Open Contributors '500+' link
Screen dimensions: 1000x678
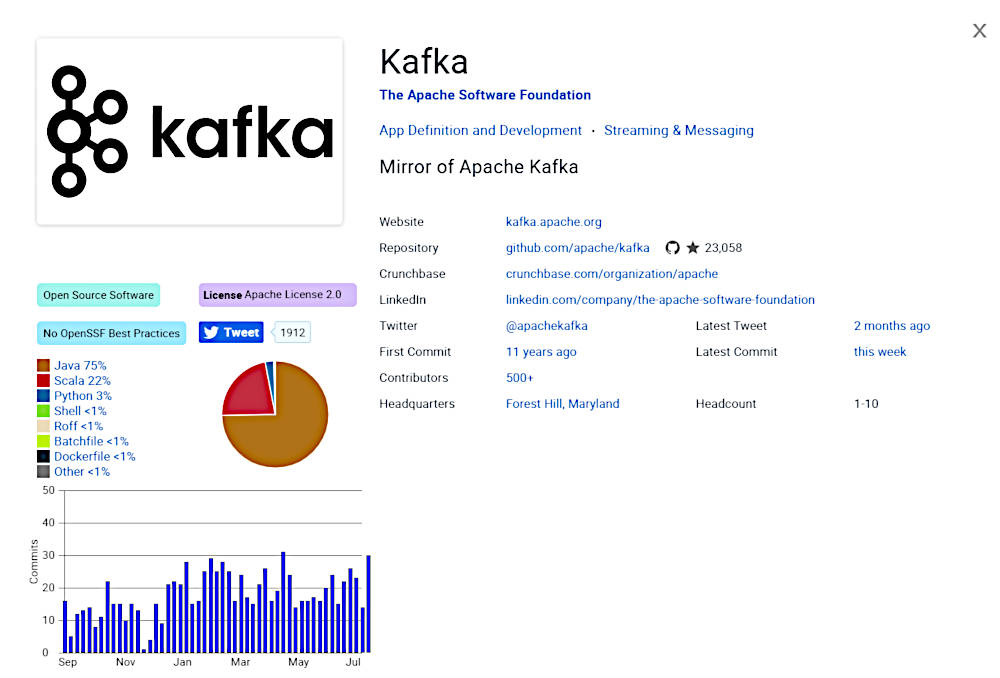(519, 378)
